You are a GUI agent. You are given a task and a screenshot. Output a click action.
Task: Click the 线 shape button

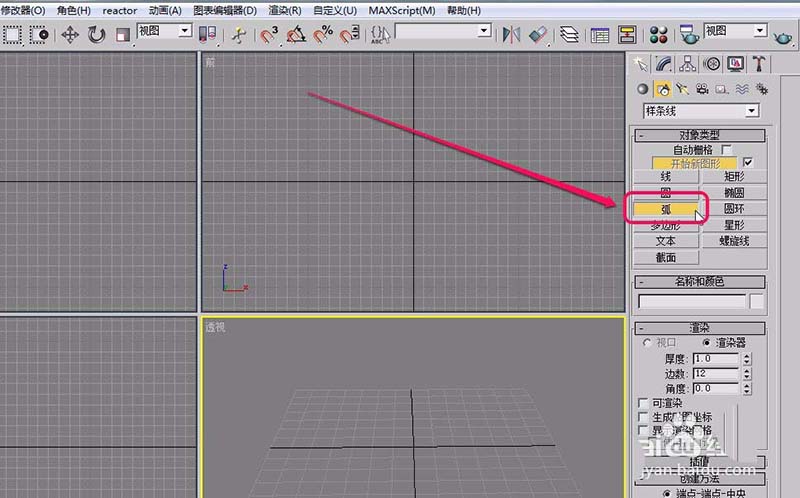[x=666, y=177]
